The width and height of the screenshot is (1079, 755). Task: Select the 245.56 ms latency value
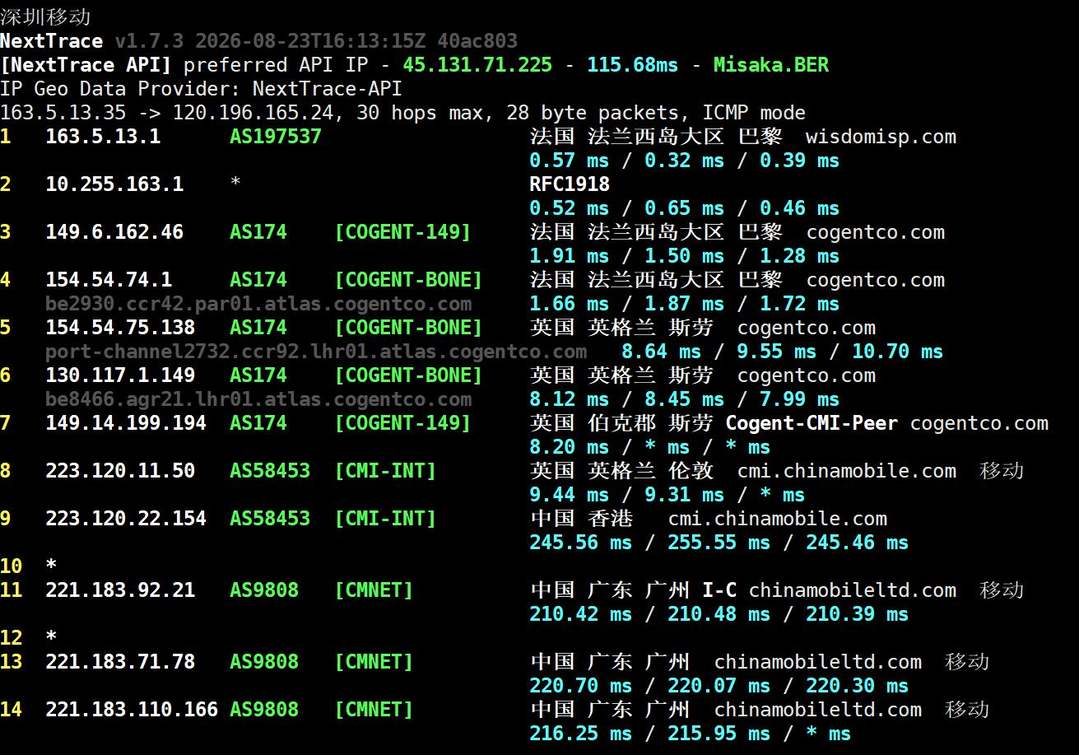[x=580, y=542]
